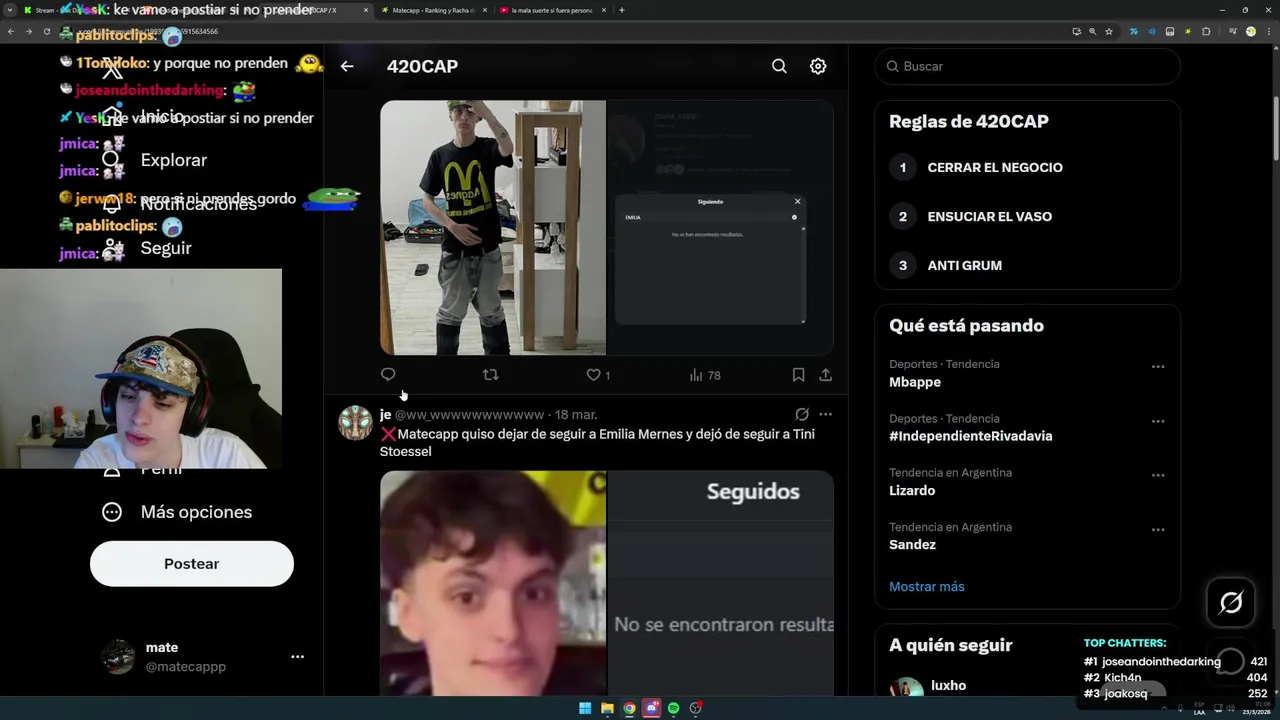
Task: Open Spotify from the taskbar
Action: point(673,708)
